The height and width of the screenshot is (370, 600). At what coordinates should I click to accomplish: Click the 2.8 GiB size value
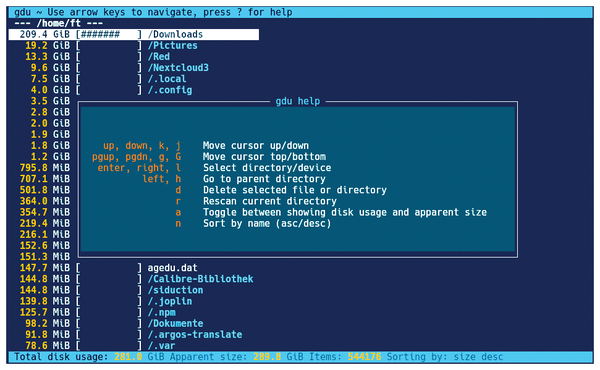tap(51, 112)
